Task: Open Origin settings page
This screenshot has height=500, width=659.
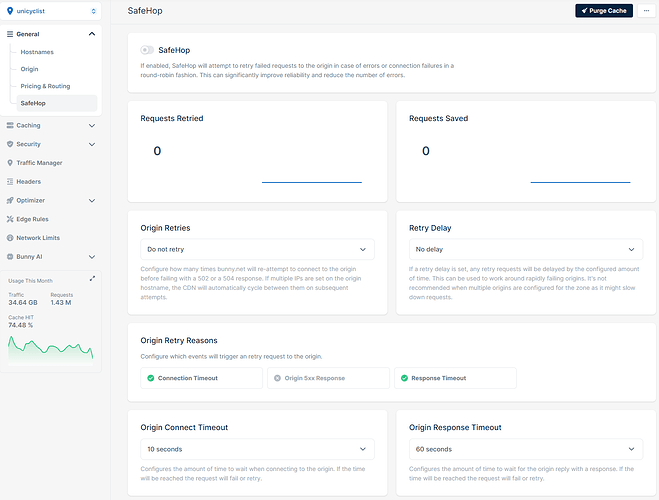Action: [29, 69]
